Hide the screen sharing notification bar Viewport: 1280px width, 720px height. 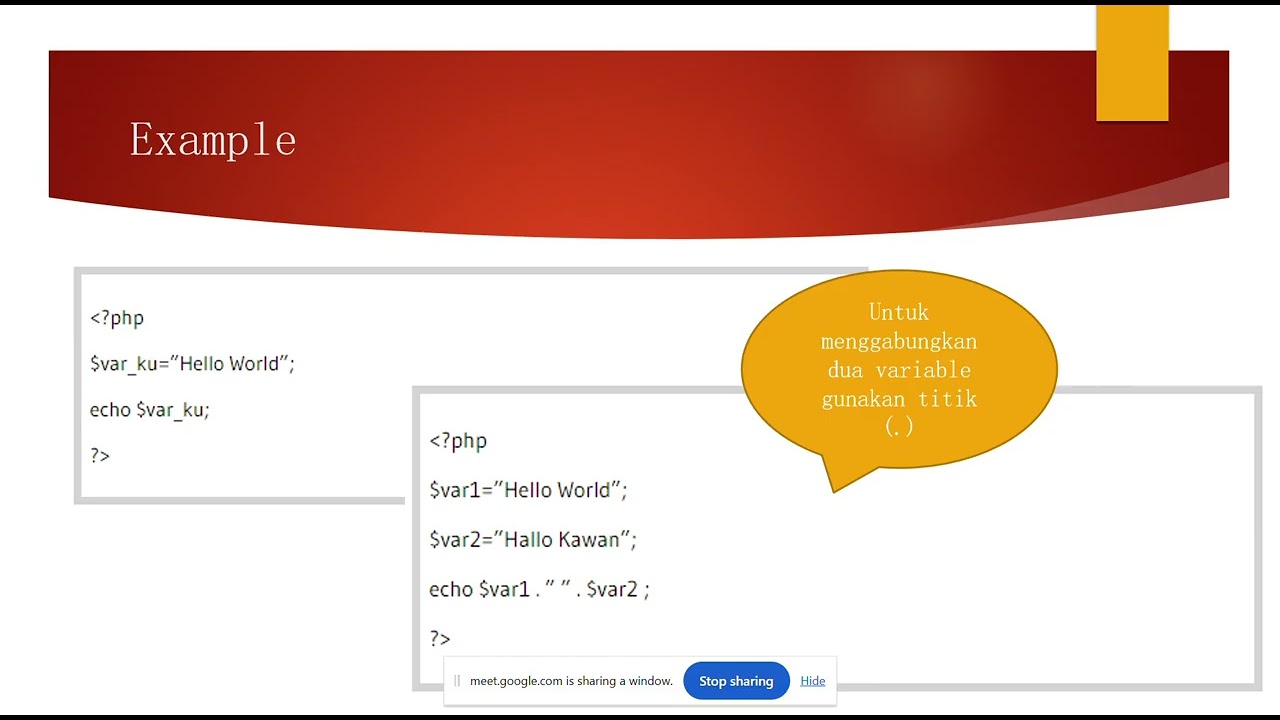(x=813, y=681)
